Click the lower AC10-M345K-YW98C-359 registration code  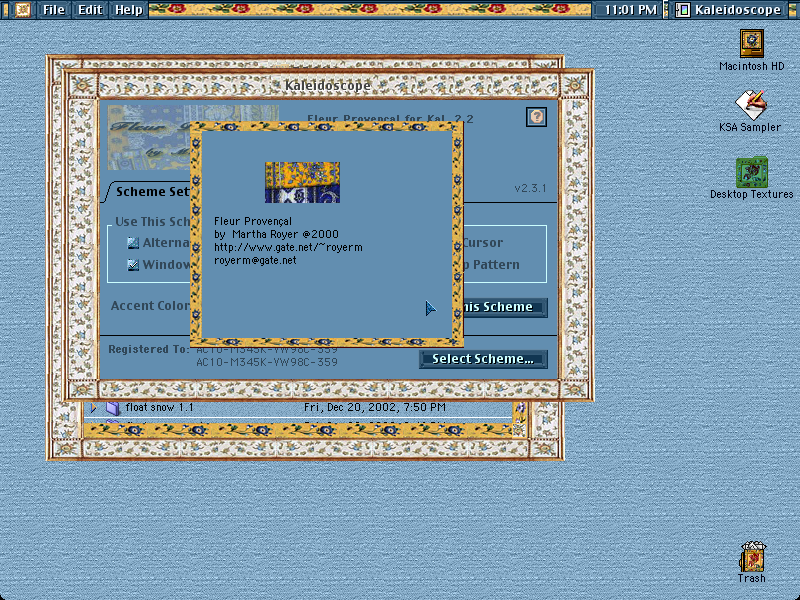coord(267,362)
